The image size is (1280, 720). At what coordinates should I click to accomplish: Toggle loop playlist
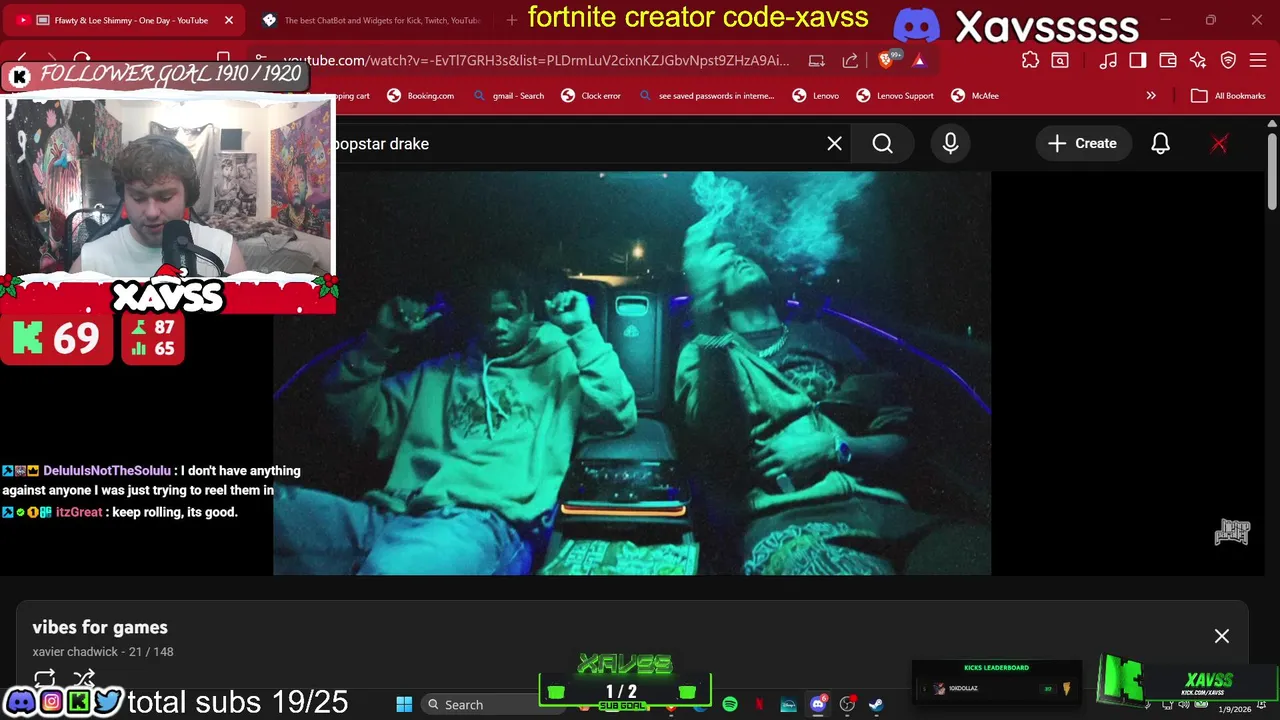(44, 678)
